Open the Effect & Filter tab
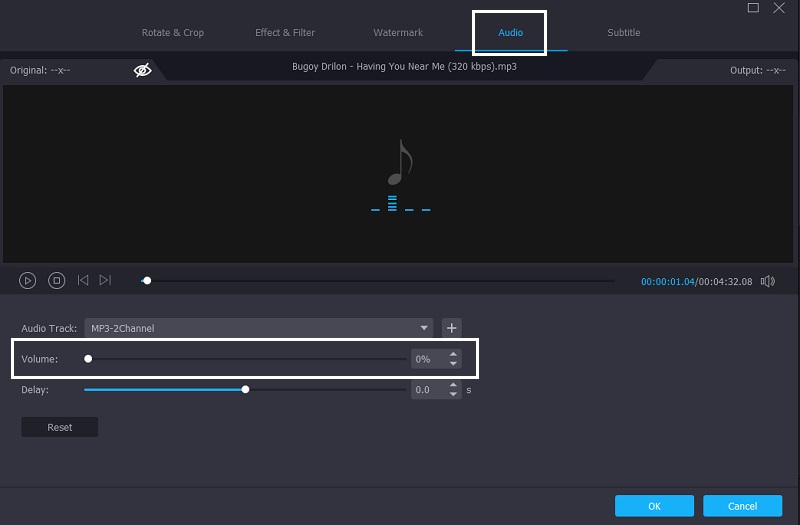 (285, 32)
